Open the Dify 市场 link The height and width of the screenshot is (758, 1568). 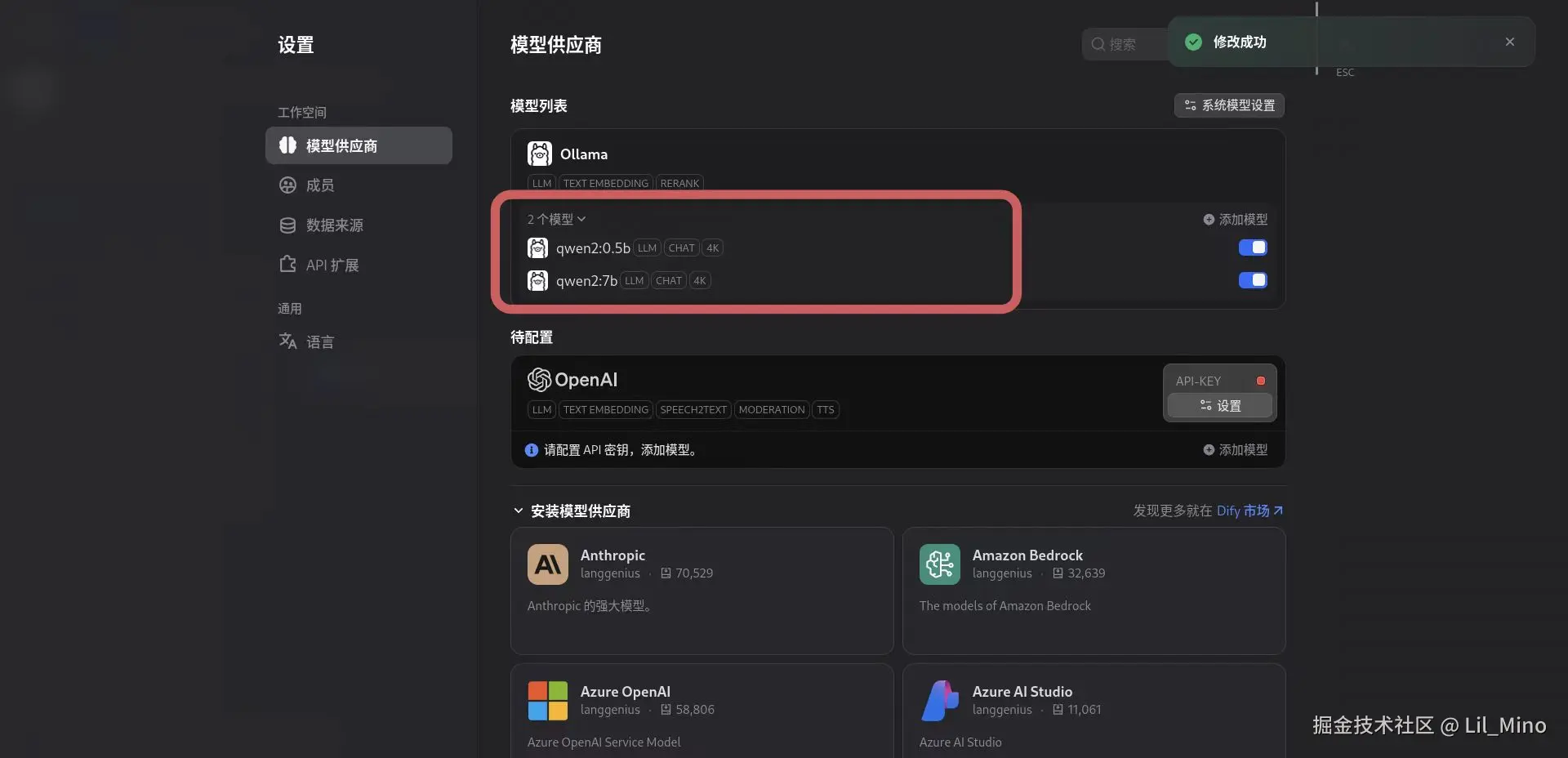click(x=1249, y=511)
